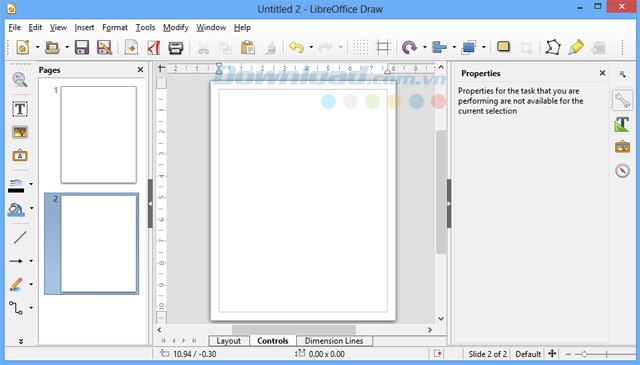The image size is (640, 365).
Task: Open the Arrange dropdown arrow
Action: click(484, 47)
